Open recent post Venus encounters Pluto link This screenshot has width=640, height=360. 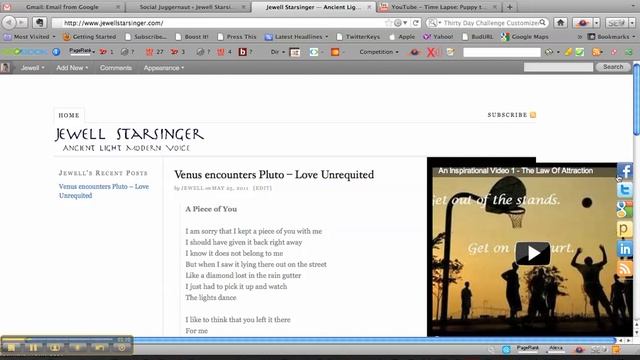click(x=104, y=191)
